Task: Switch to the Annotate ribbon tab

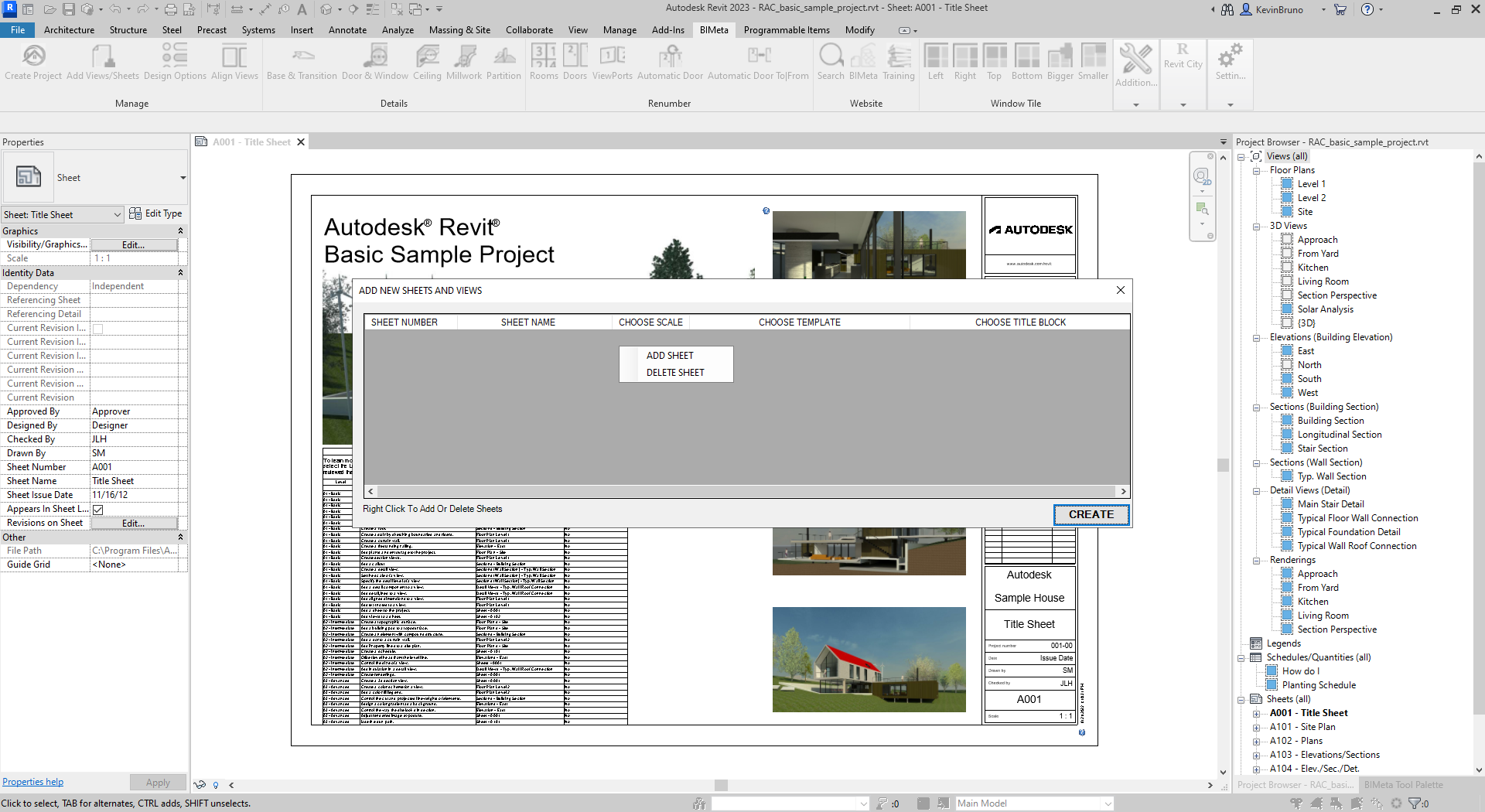Action: [347, 30]
